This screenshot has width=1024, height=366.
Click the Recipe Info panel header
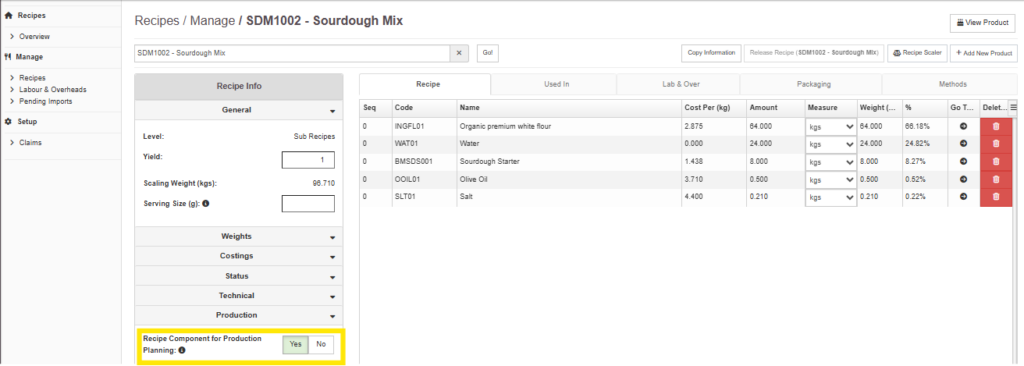[238, 86]
